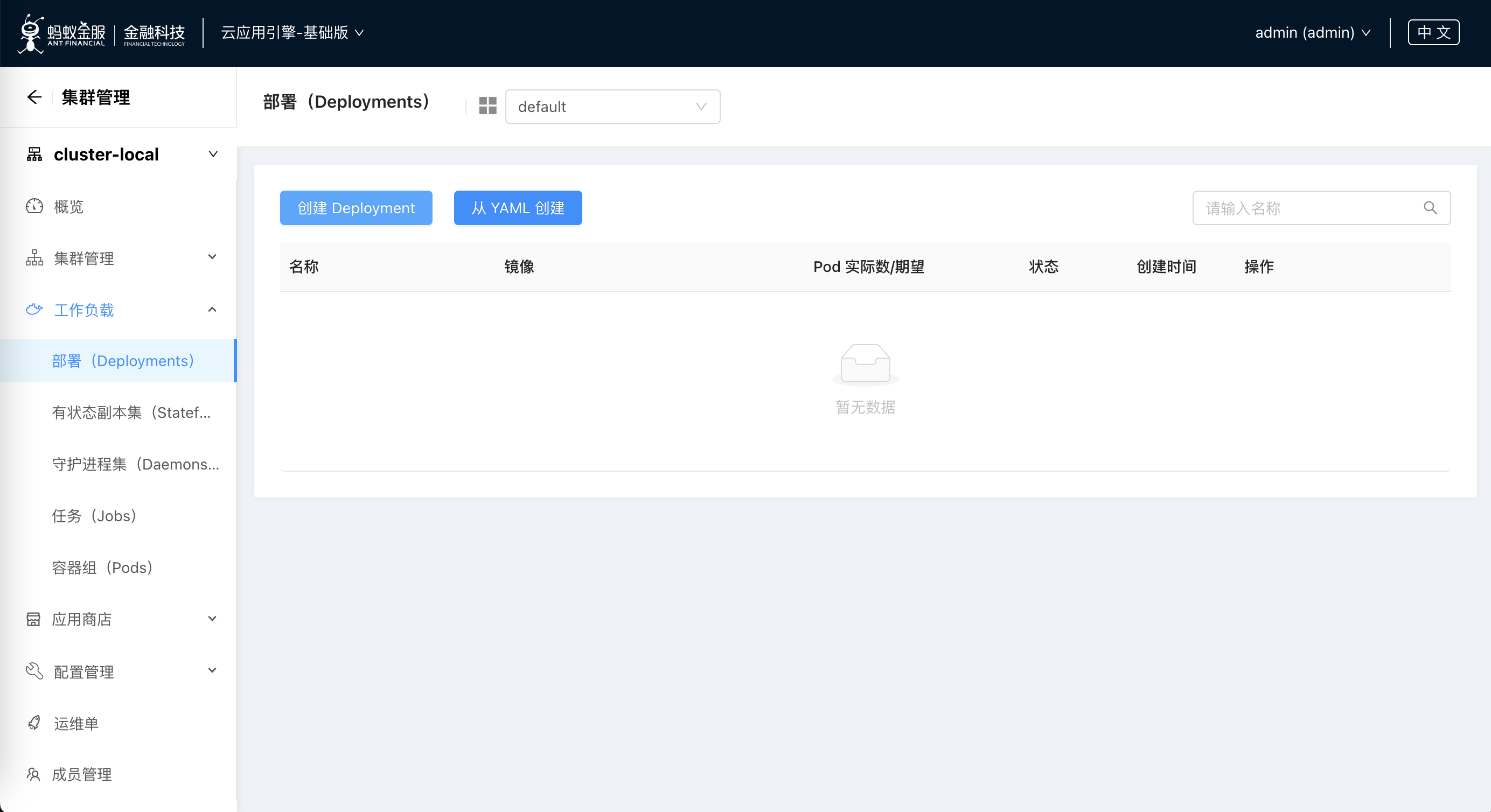Click the 名称 column header
This screenshot has width=1491, height=812.
tap(304, 266)
